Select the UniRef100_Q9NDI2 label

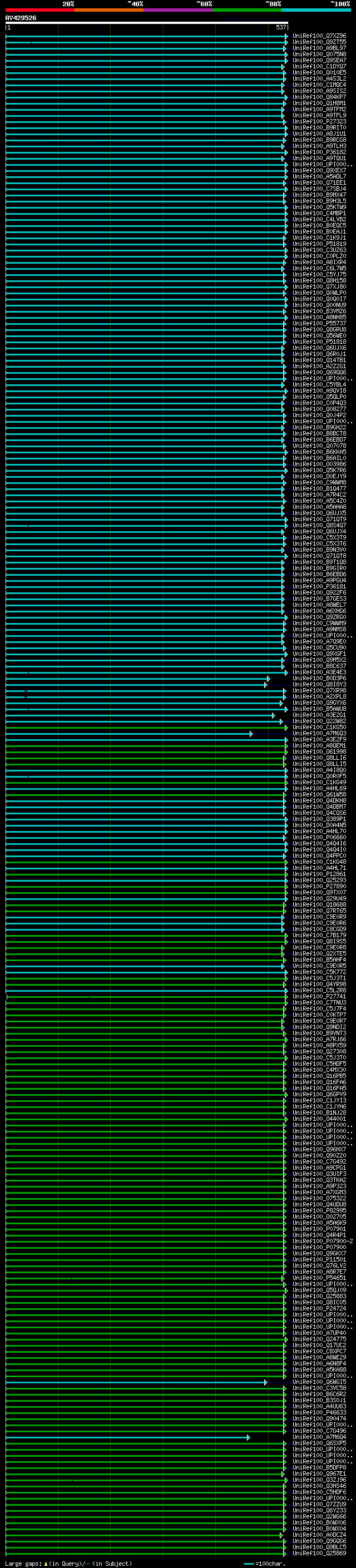click(x=319, y=1027)
